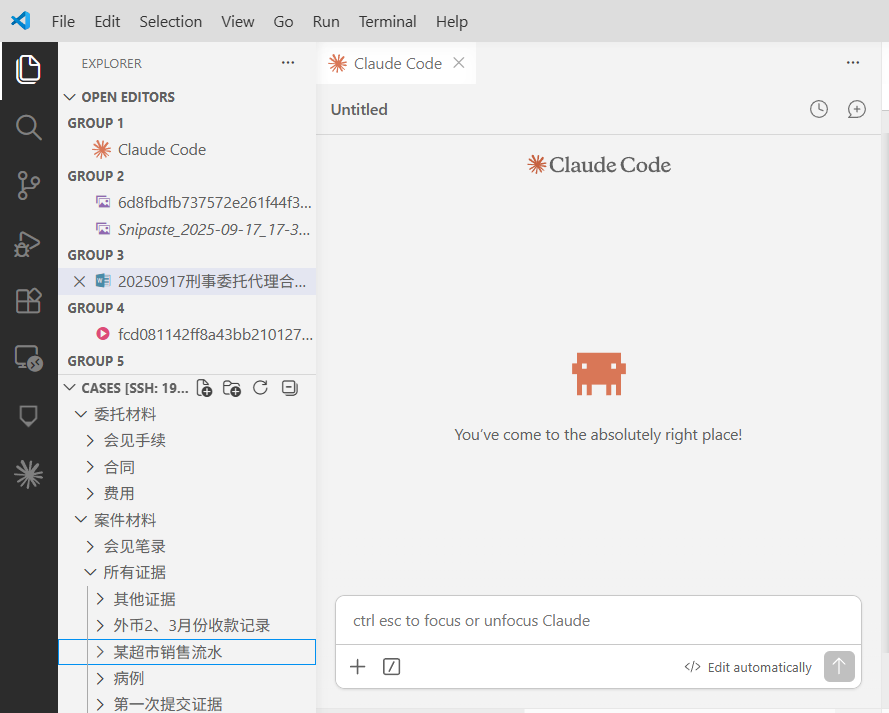Switch to the Claude Code editor tab
Image resolution: width=889 pixels, height=713 pixels.
click(x=397, y=63)
